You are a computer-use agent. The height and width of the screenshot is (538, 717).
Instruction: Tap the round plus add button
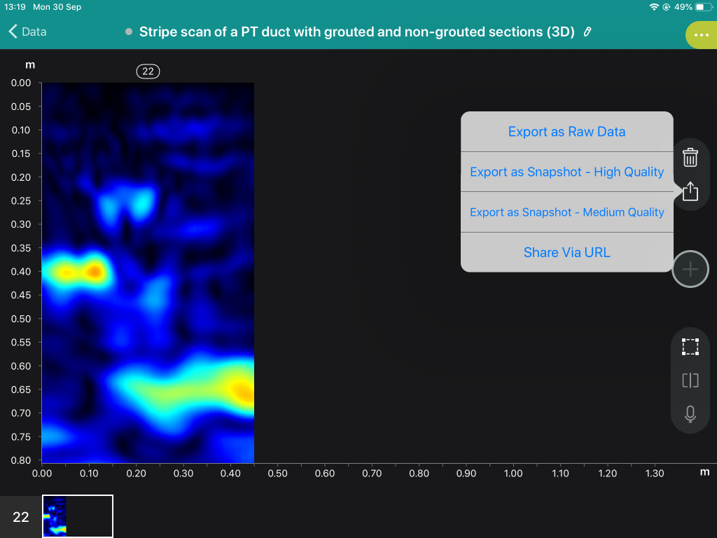pos(690,269)
